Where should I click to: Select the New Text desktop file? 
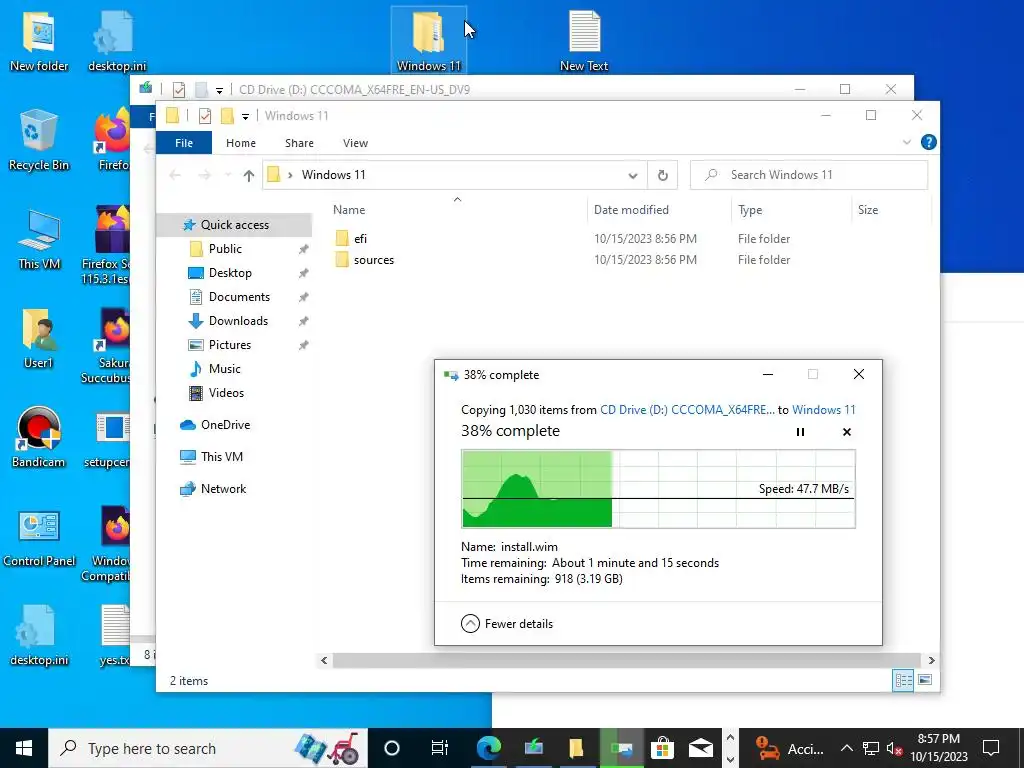click(x=584, y=40)
